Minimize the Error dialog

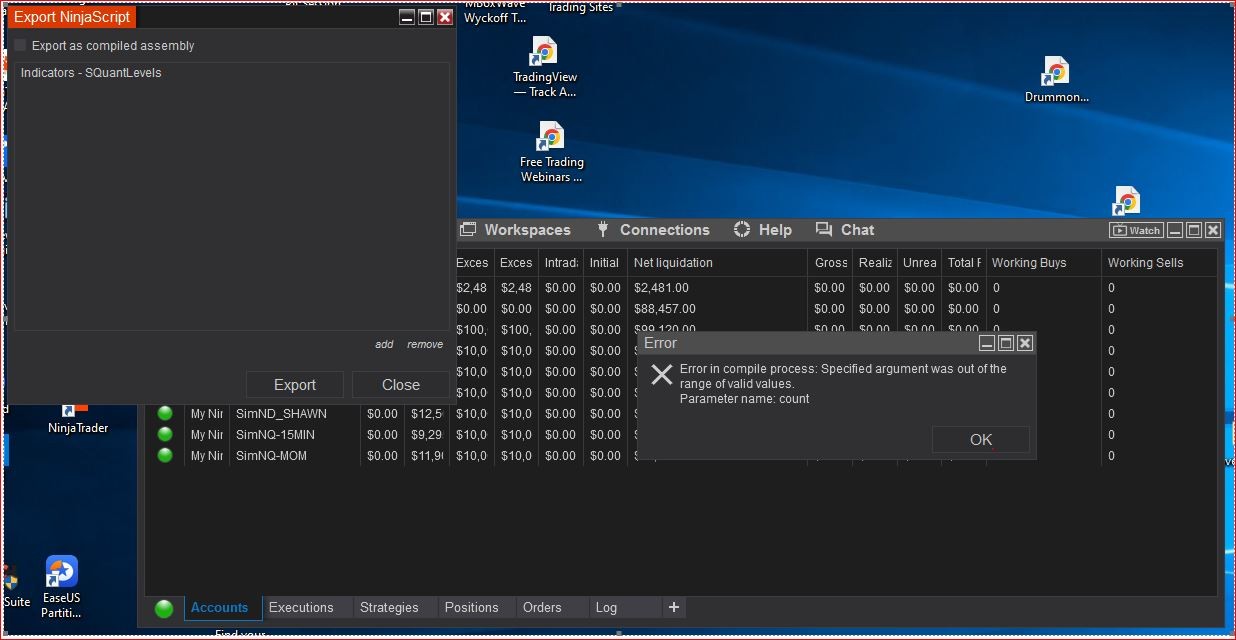(986, 343)
